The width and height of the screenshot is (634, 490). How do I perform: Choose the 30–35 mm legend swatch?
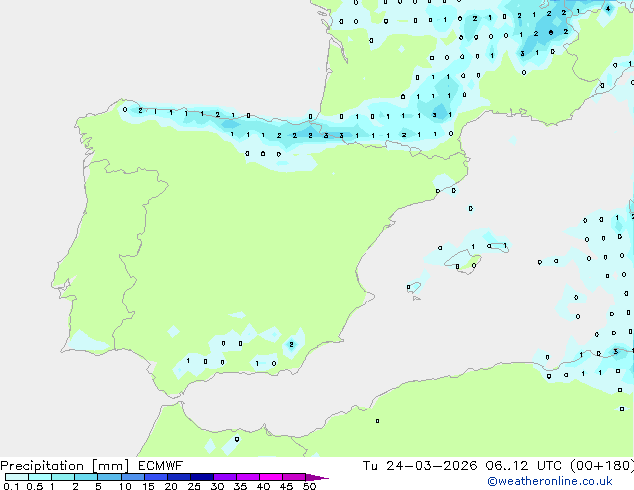pos(225,477)
